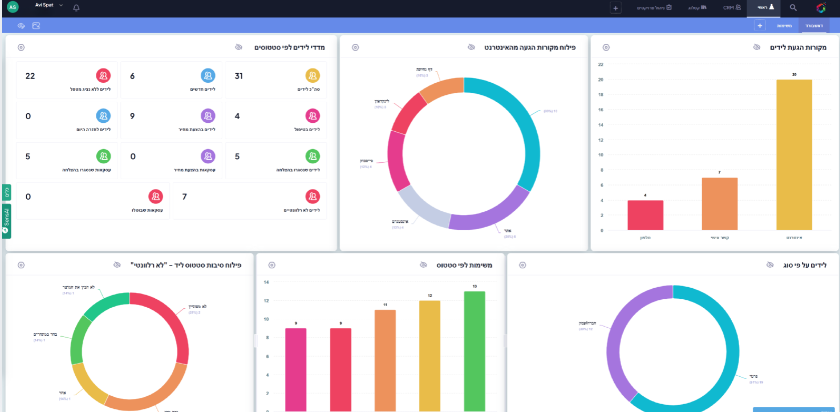Click the green icon on לידים שנסגרו בהצלחה card
The image size is (840, 412).
tap(312, 156)
